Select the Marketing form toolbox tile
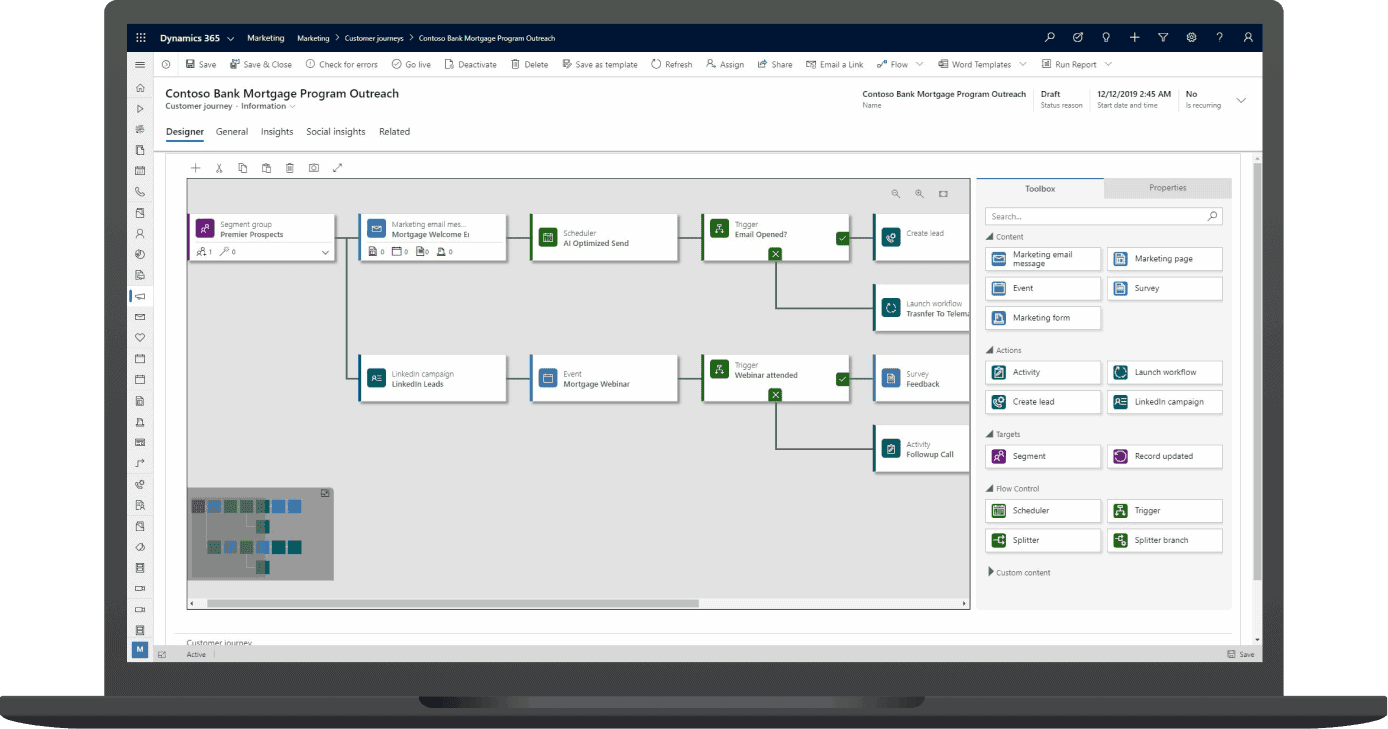The width and height of the screenshot is (1388, 729). (1043, 318)
